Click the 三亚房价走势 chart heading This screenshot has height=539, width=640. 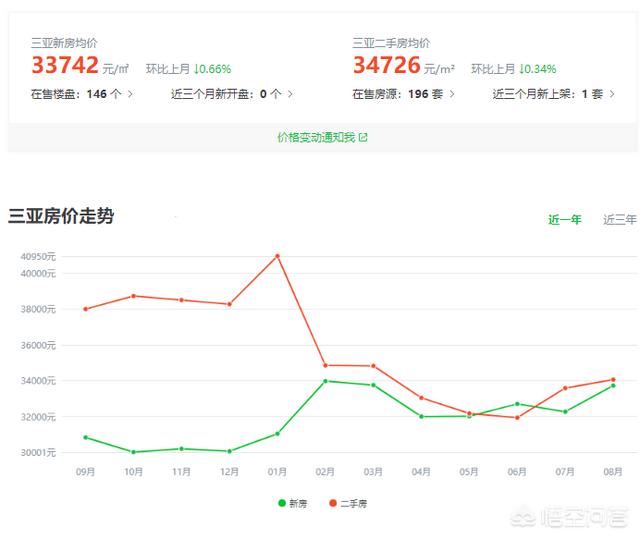coord(61,216)
